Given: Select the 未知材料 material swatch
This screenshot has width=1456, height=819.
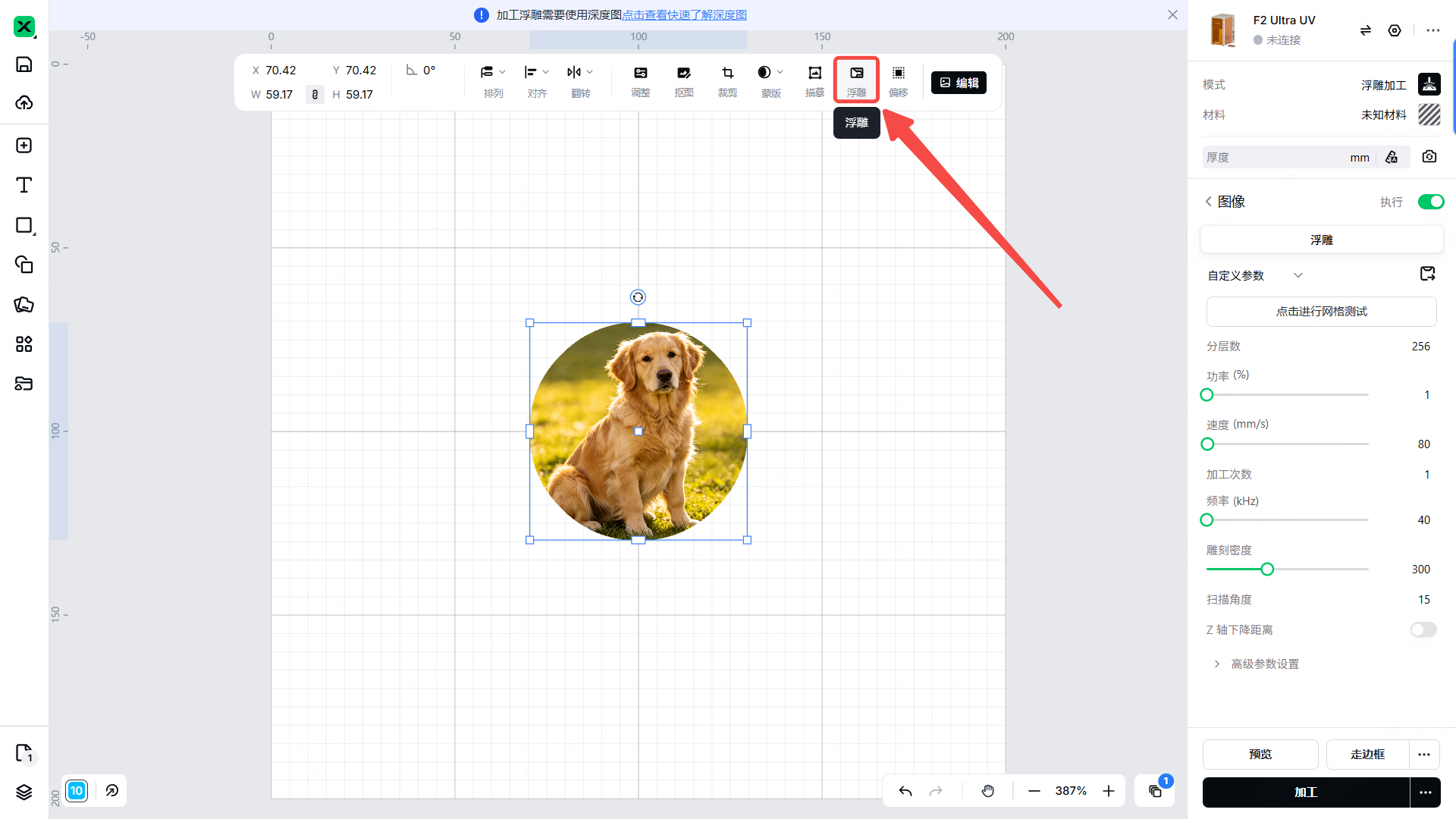Looking at the screenshot, I should pyautogui.click(x=1429, y=115).
